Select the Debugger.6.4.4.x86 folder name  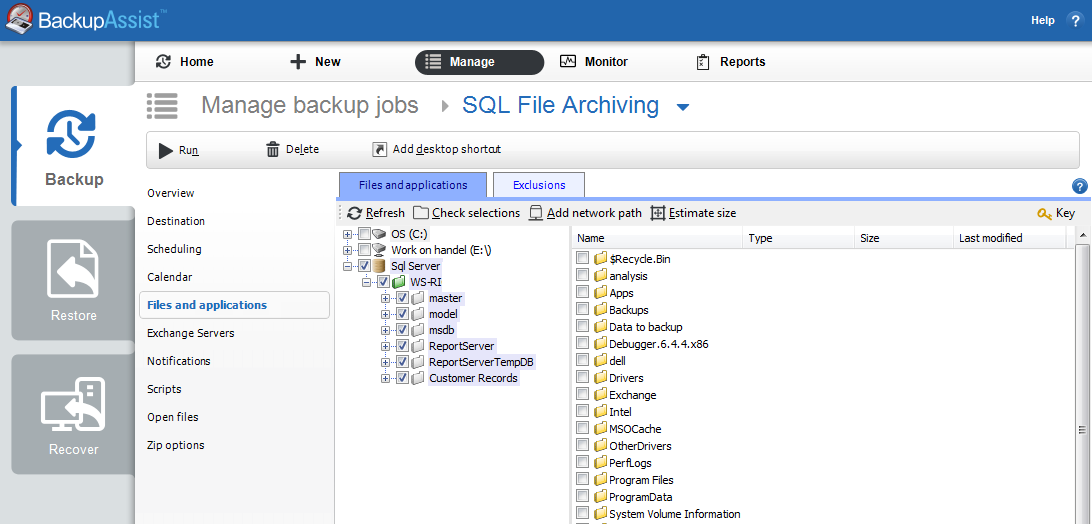point(659,344)
